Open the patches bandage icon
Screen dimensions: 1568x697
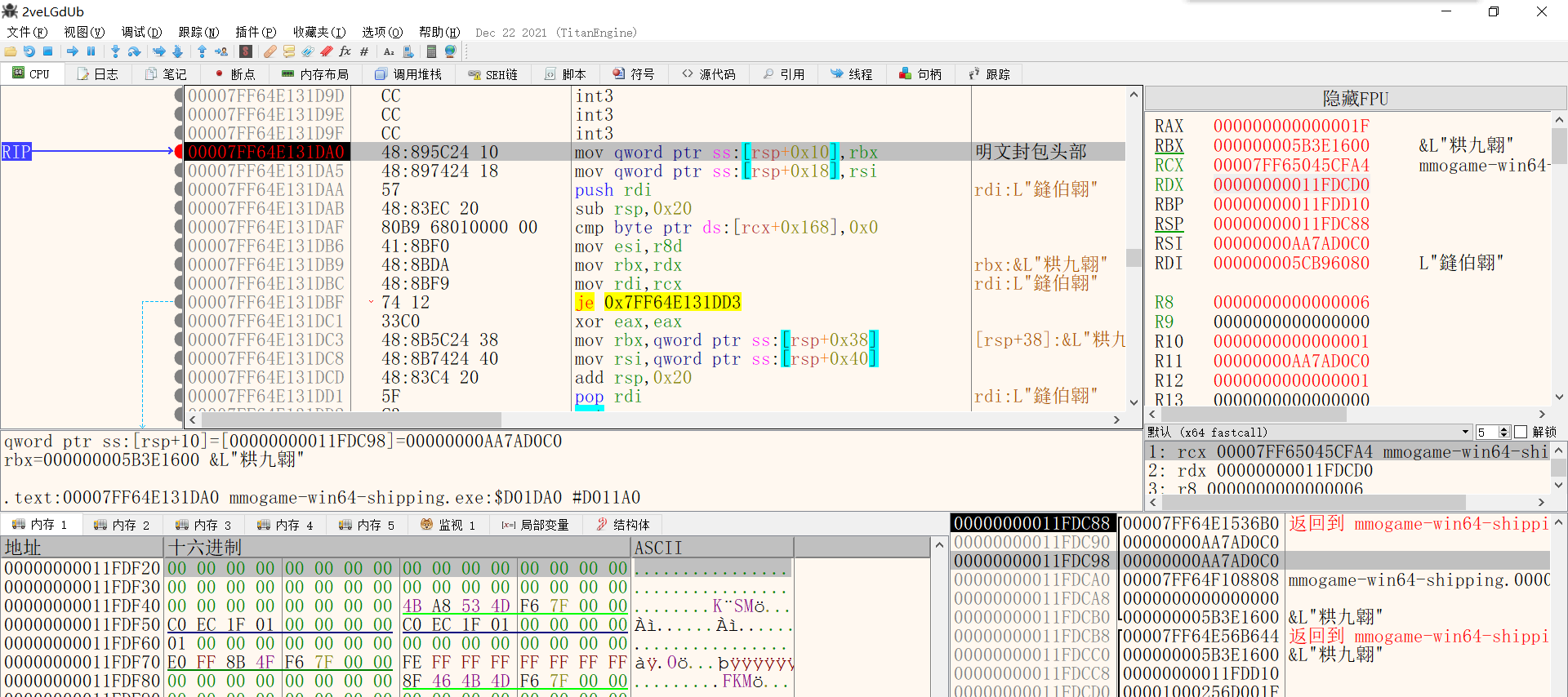point(270,51)
